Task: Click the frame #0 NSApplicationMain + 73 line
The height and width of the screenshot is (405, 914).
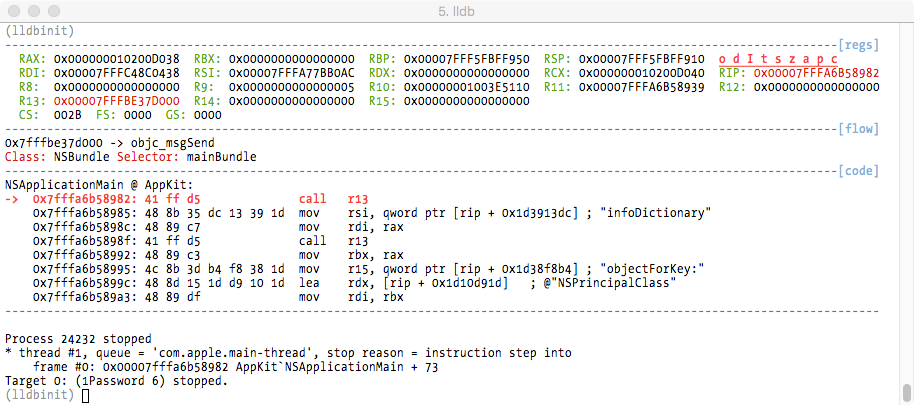Action: tap(235, 367)
